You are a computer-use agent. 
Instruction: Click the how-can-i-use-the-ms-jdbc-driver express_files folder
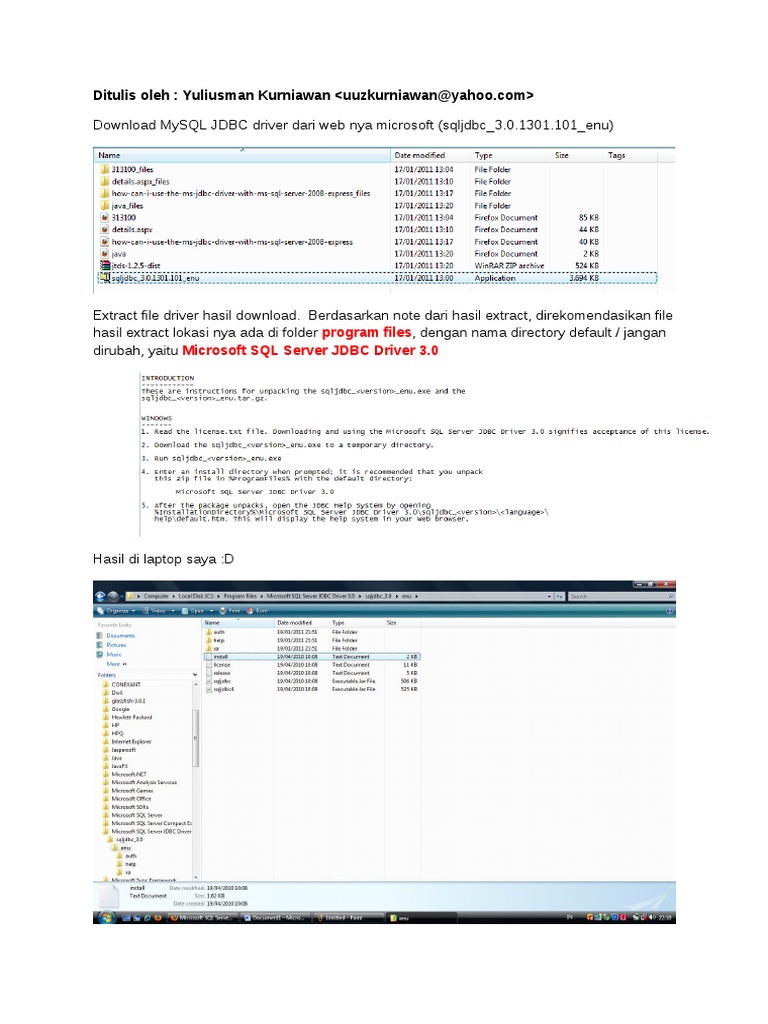click(235, 193)
